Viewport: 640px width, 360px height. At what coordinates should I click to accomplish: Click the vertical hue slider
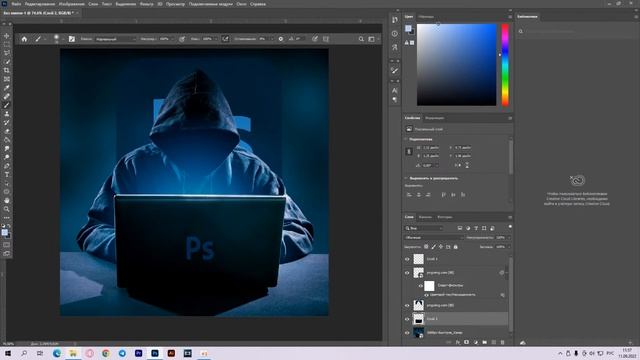pos(505,64)
